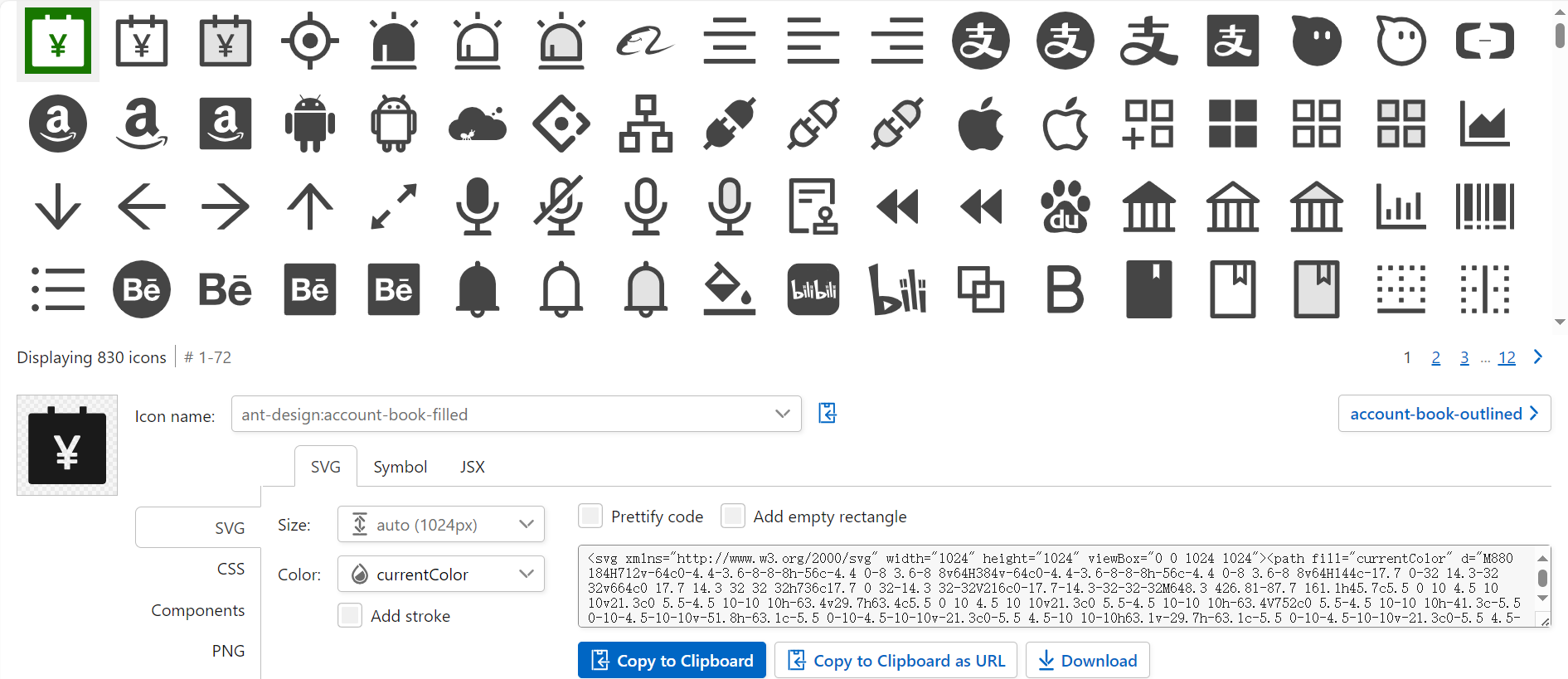Choose the barcode icon
Viewport: 1568px width, 679px height.
pyautogui.click(x=1484, y=206)
